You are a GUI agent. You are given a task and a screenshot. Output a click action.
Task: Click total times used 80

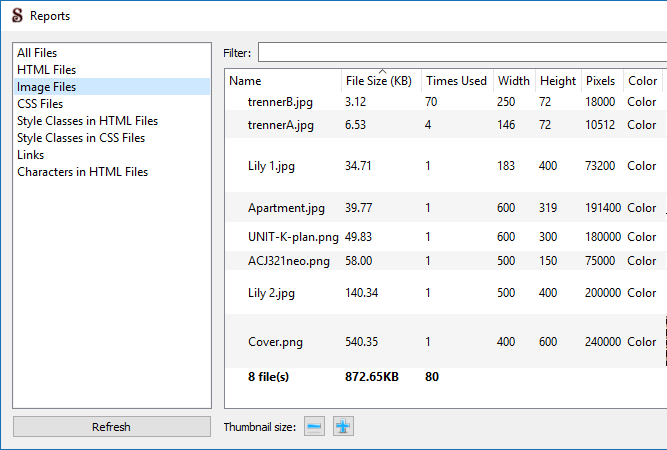click(432, 377)
